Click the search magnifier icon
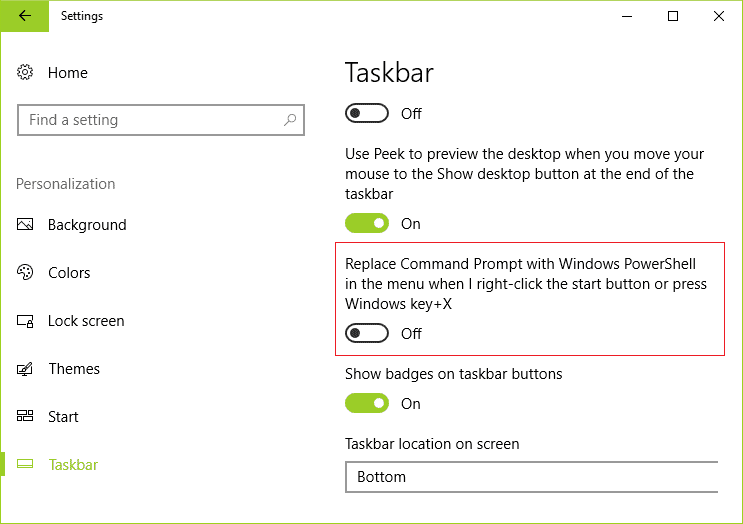 pyautogui.click(x=290, y=120)
